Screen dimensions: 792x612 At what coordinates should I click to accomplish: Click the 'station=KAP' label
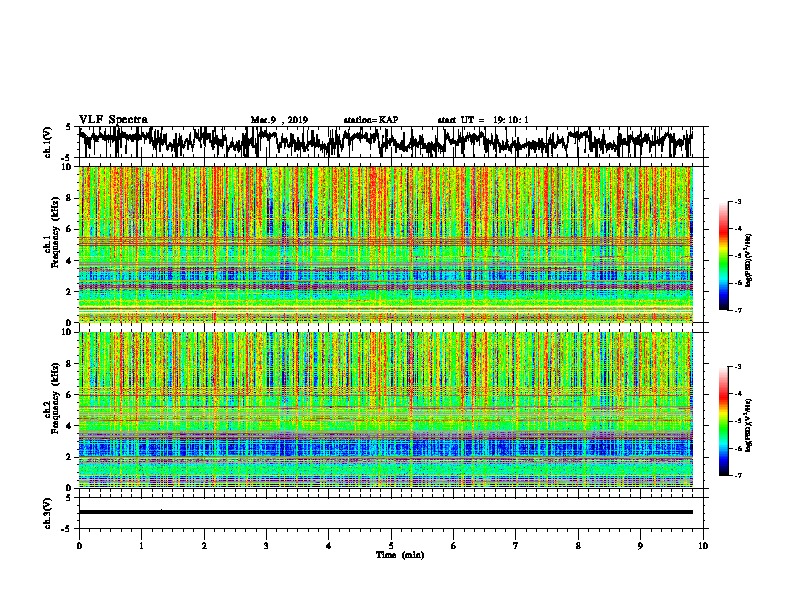[371, 120]
